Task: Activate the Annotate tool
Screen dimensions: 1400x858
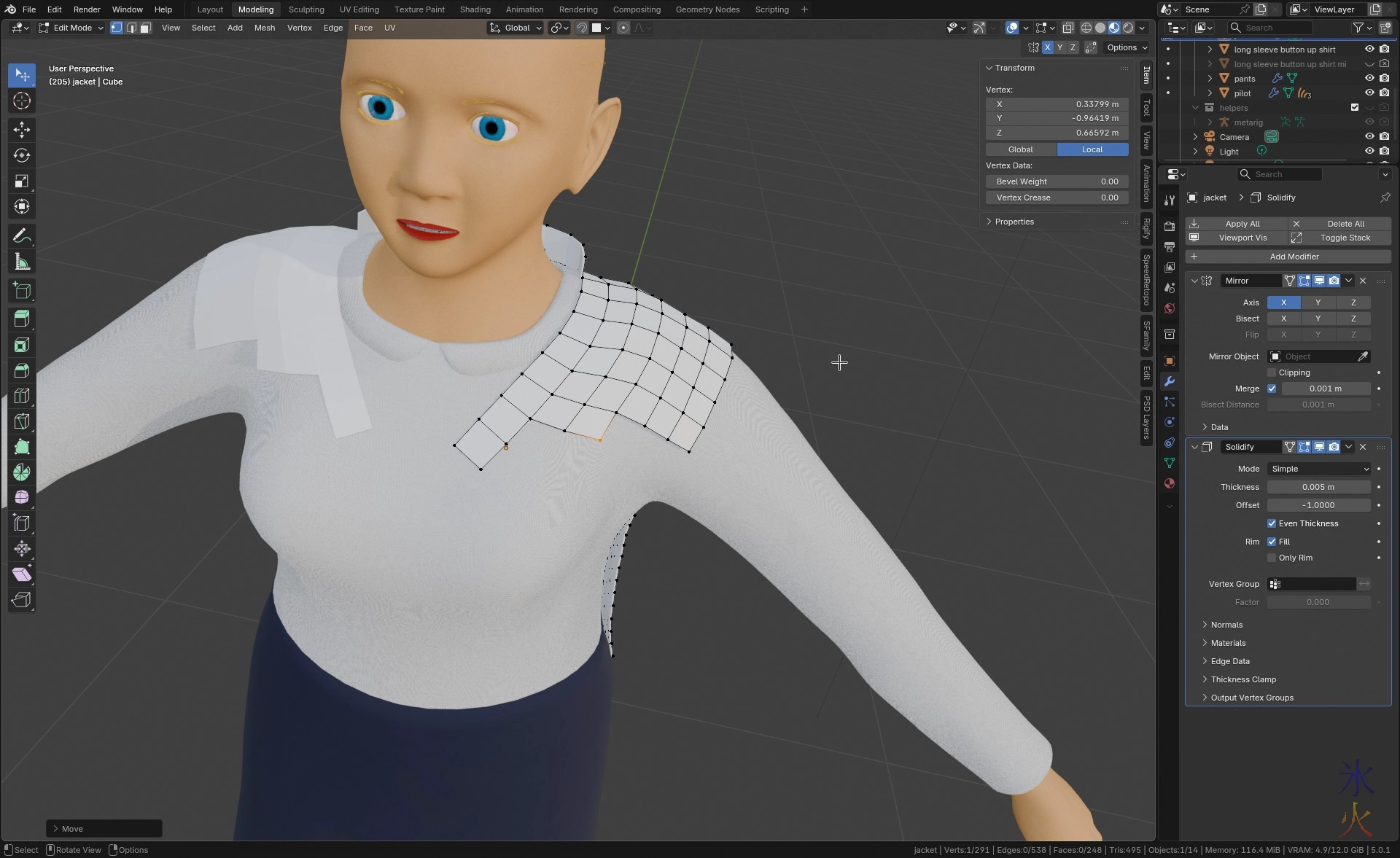Action: 22,236
